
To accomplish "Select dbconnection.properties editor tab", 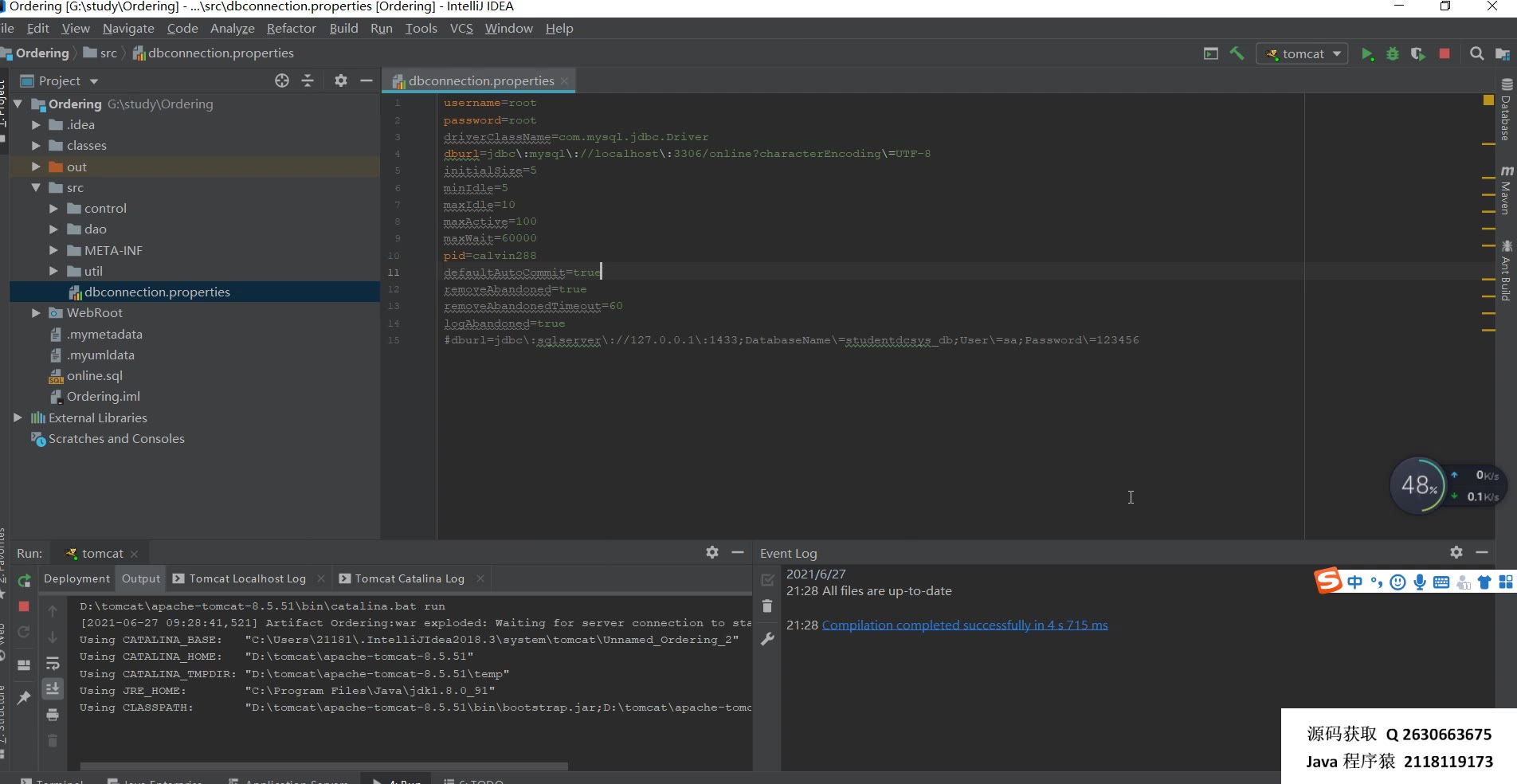I will pyautogui.click(x=480, y=80).
